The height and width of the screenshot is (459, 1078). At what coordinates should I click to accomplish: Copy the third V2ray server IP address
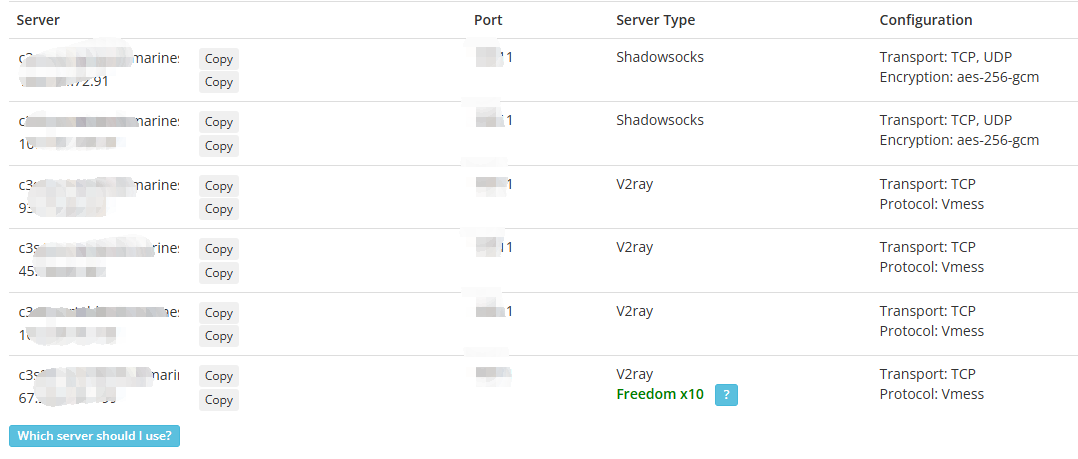[x=219, y=336]
